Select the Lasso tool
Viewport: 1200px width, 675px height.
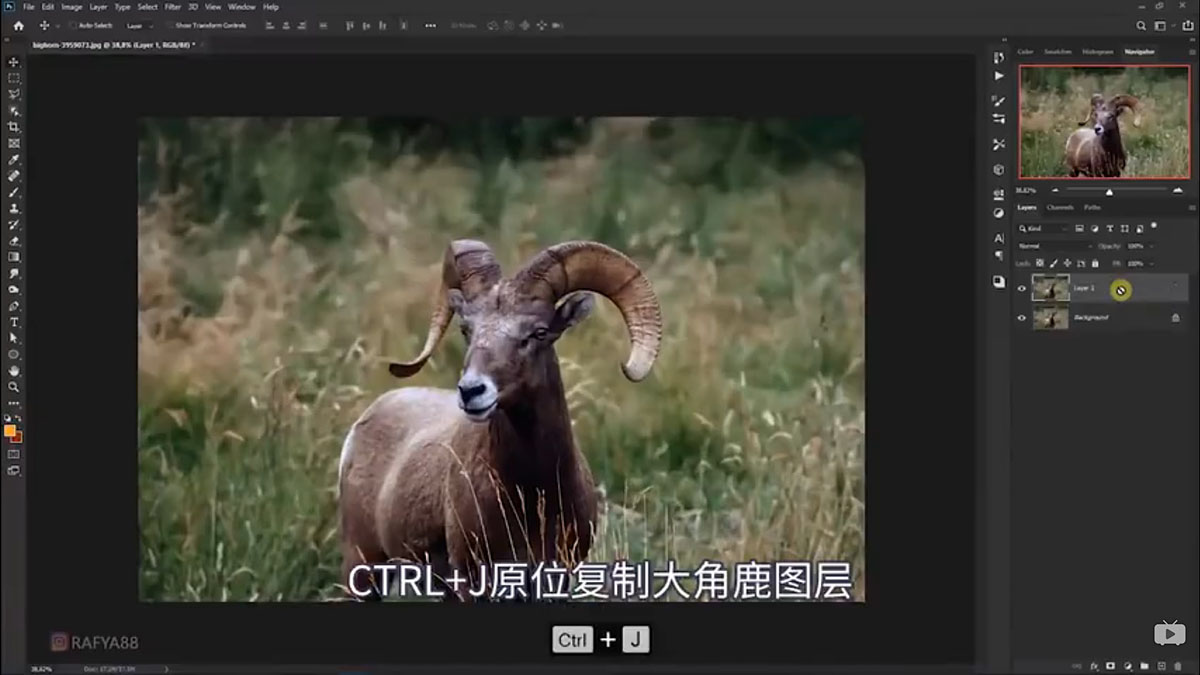click(13, 94)
